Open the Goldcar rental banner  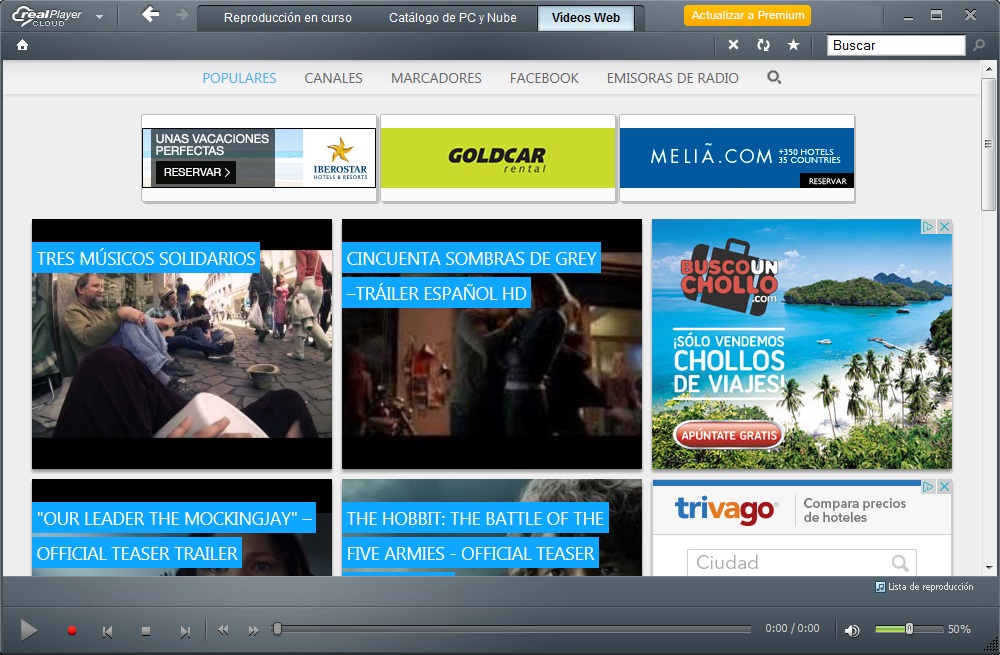point(498,158)
